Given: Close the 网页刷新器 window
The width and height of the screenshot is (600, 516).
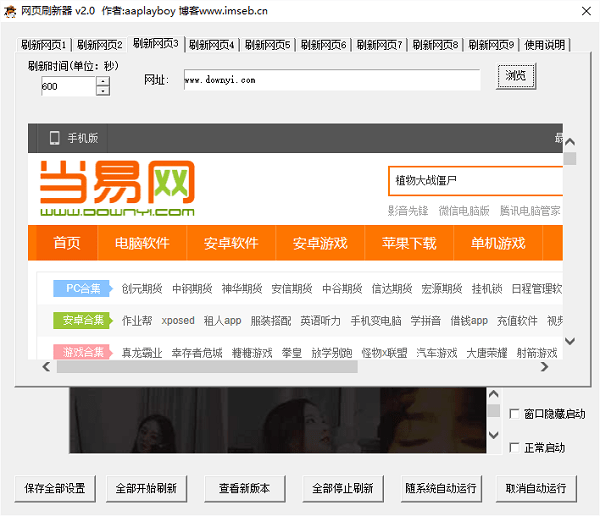Looking at the screenshot, I should coord(586,11).
